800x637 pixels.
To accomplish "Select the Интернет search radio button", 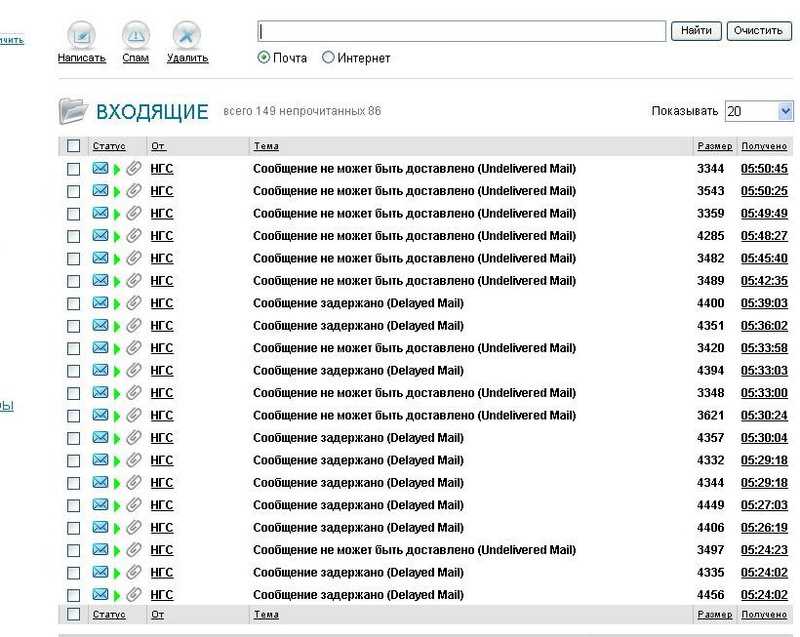I will pos(328,58).
